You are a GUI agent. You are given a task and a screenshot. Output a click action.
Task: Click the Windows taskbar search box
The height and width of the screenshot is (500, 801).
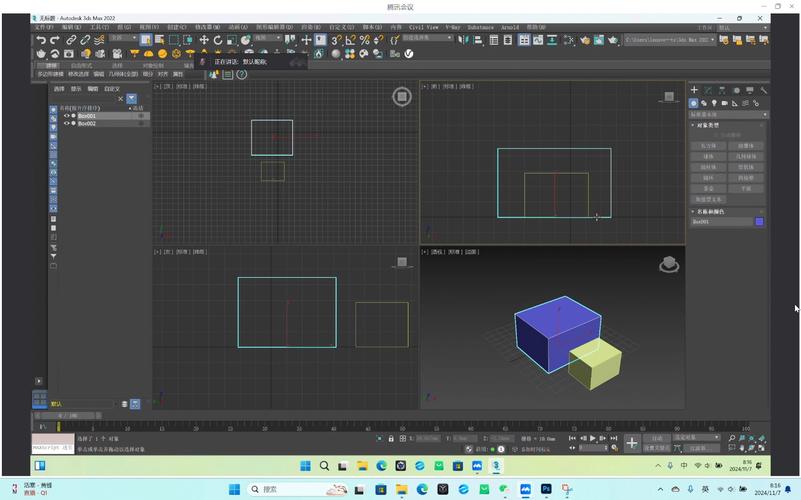(283, 489)
